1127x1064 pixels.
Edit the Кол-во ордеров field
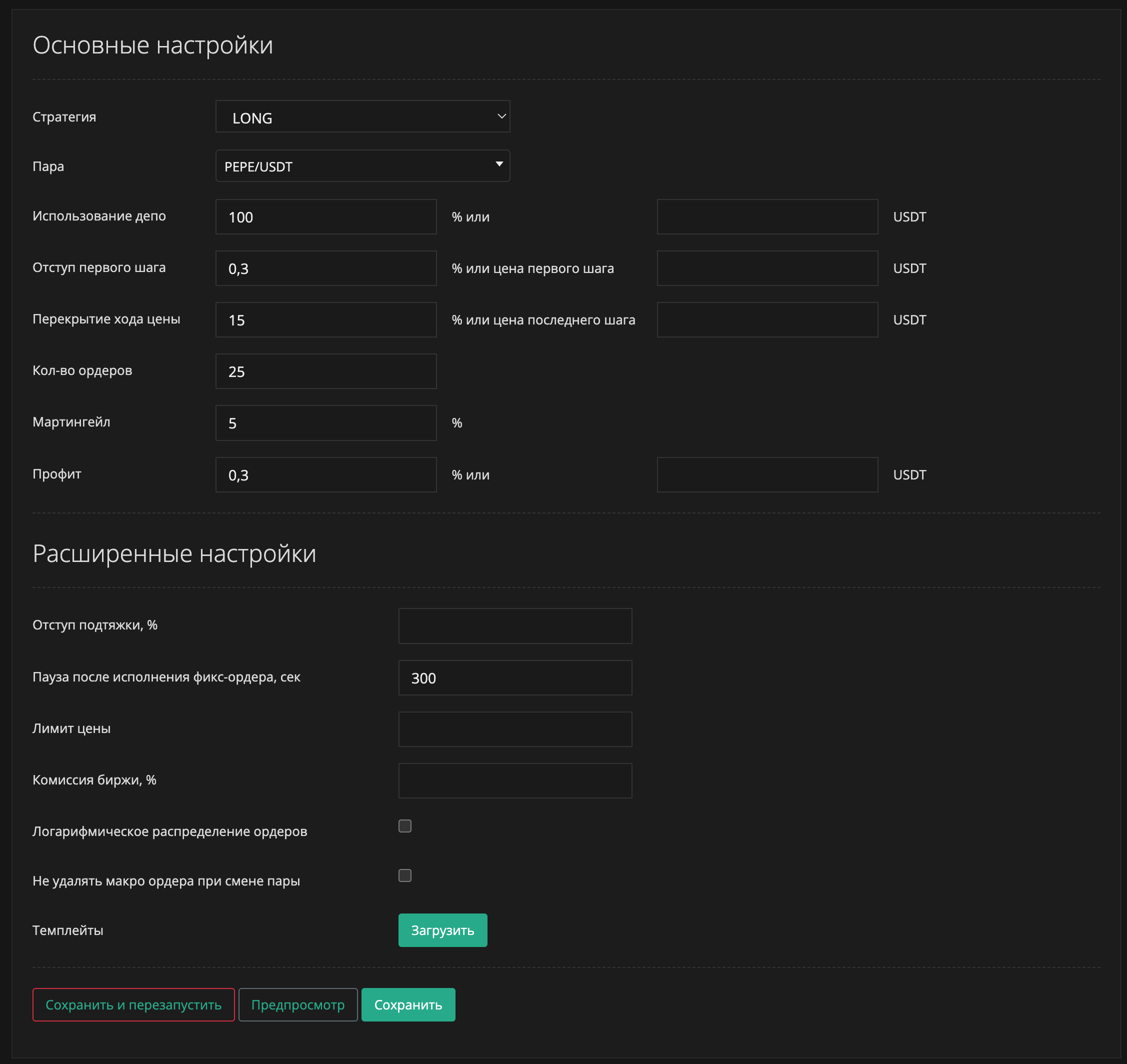pos(325,371)
